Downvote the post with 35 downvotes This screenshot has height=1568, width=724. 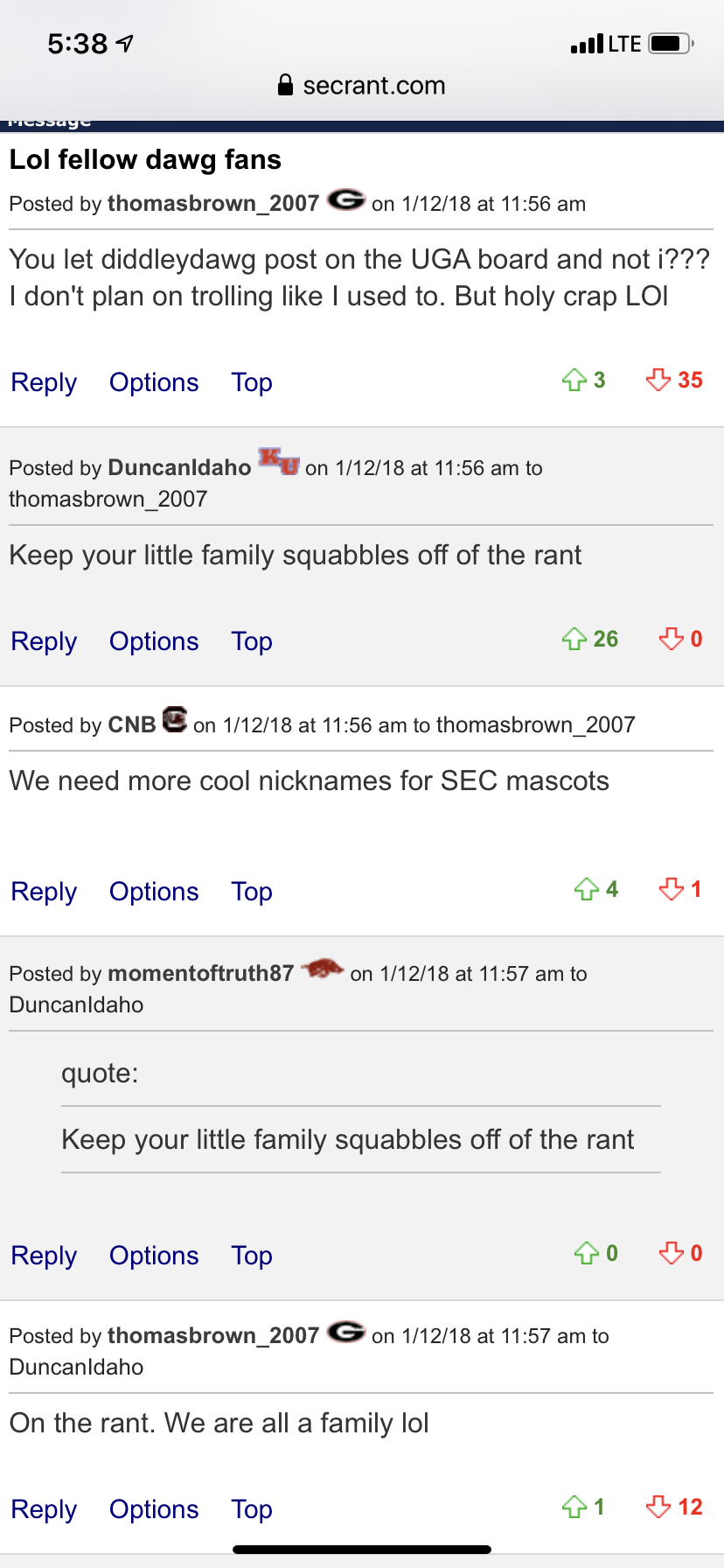click(658, 381)
